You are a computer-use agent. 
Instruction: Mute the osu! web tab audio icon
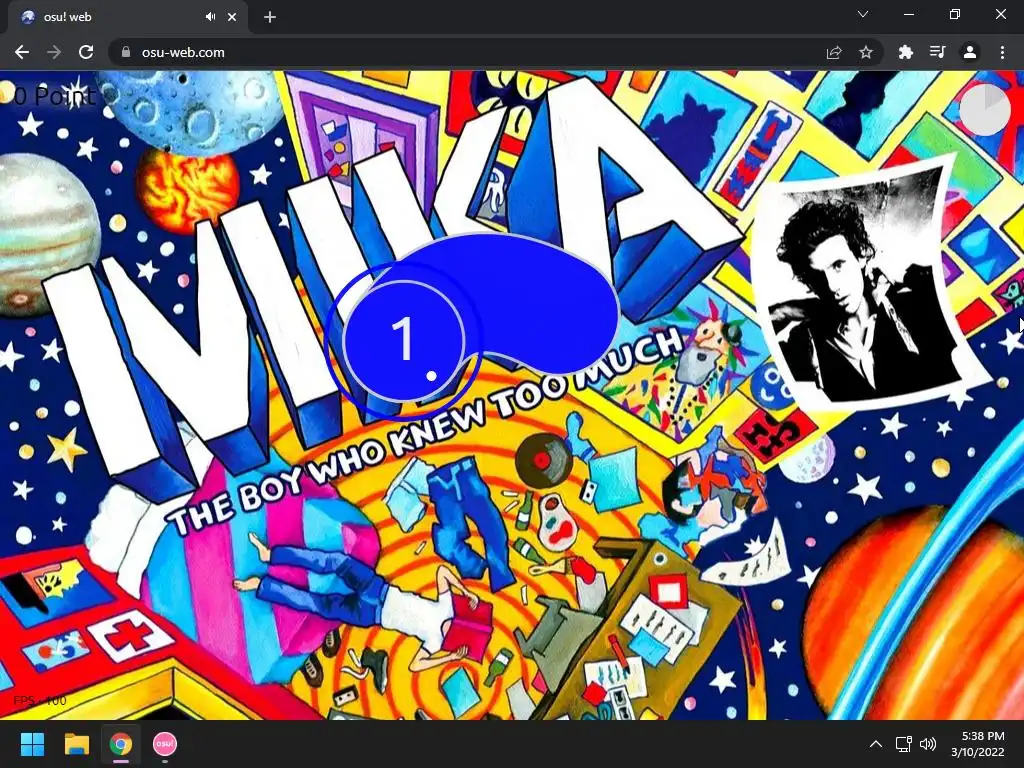(x=210, y=17)
